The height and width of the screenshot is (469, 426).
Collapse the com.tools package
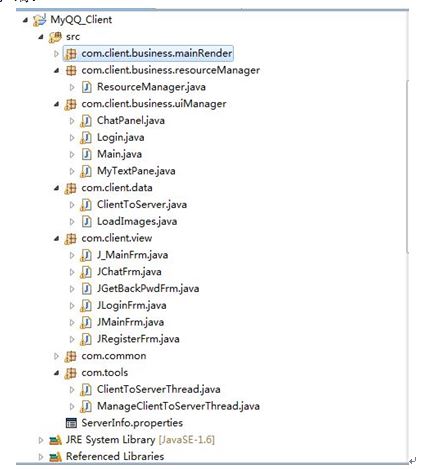[x=57, y=373]
